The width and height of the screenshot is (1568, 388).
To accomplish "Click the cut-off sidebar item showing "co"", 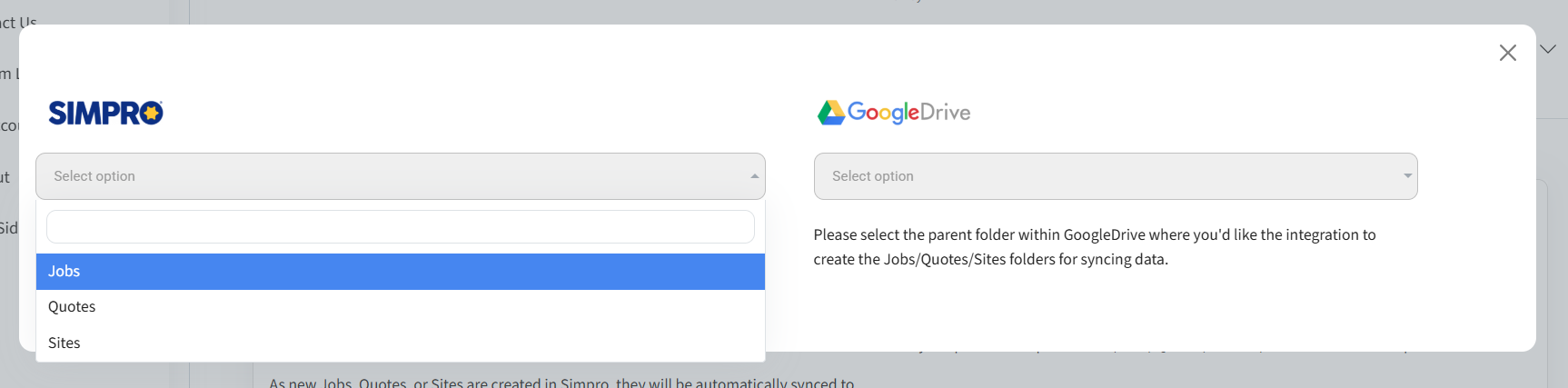I will (8, 125).
